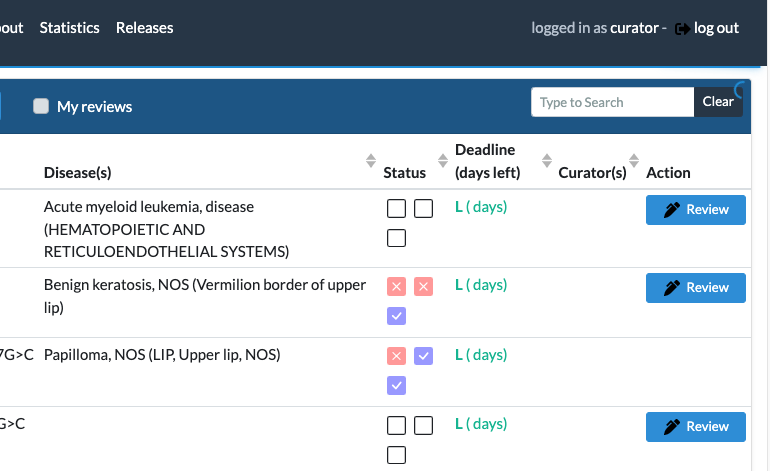
Task: Sort by the Status column arrows
Action: tap(443, 161)
